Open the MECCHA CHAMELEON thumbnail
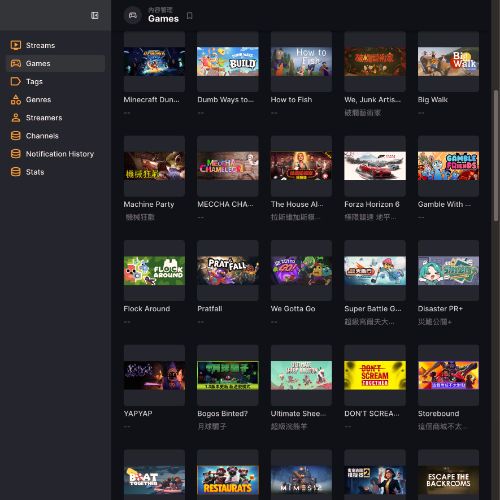Image resolution: width=500 pixels, height=500 pixels. pos(228,166)
